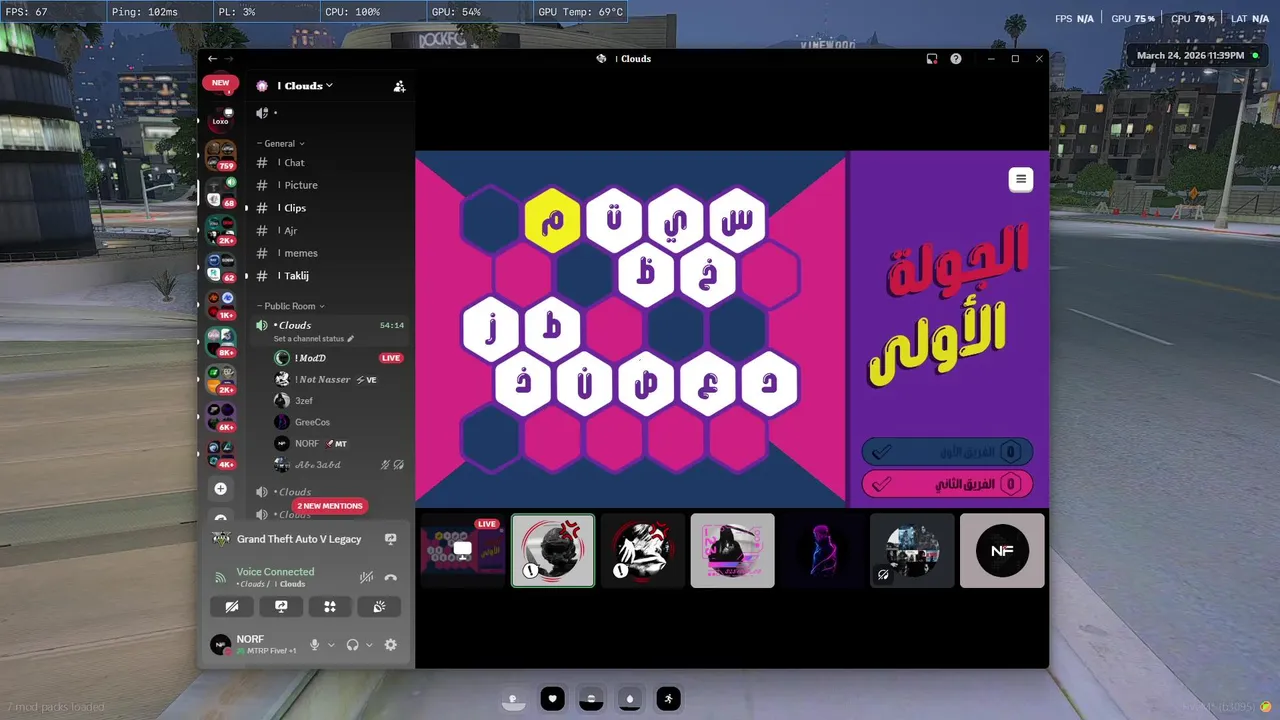Turn on camera button
Image resolution: width=1280 pixels, height=720 pixels.
coord(233,607)
